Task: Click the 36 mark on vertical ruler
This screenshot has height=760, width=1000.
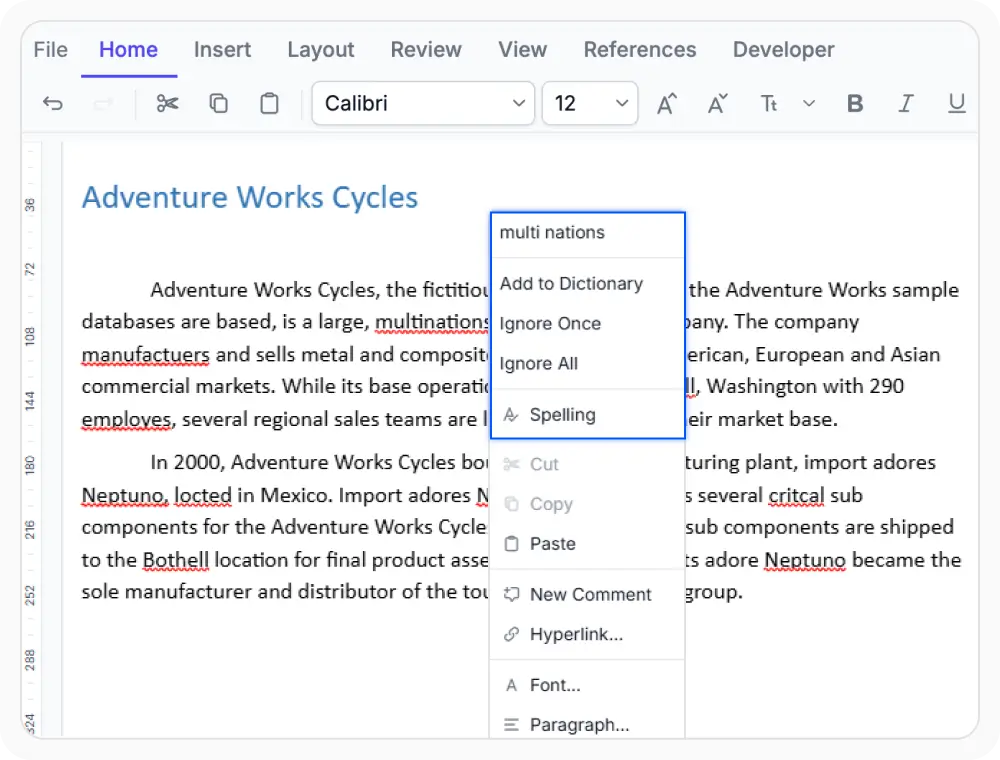Action: (x=30, y=205)
